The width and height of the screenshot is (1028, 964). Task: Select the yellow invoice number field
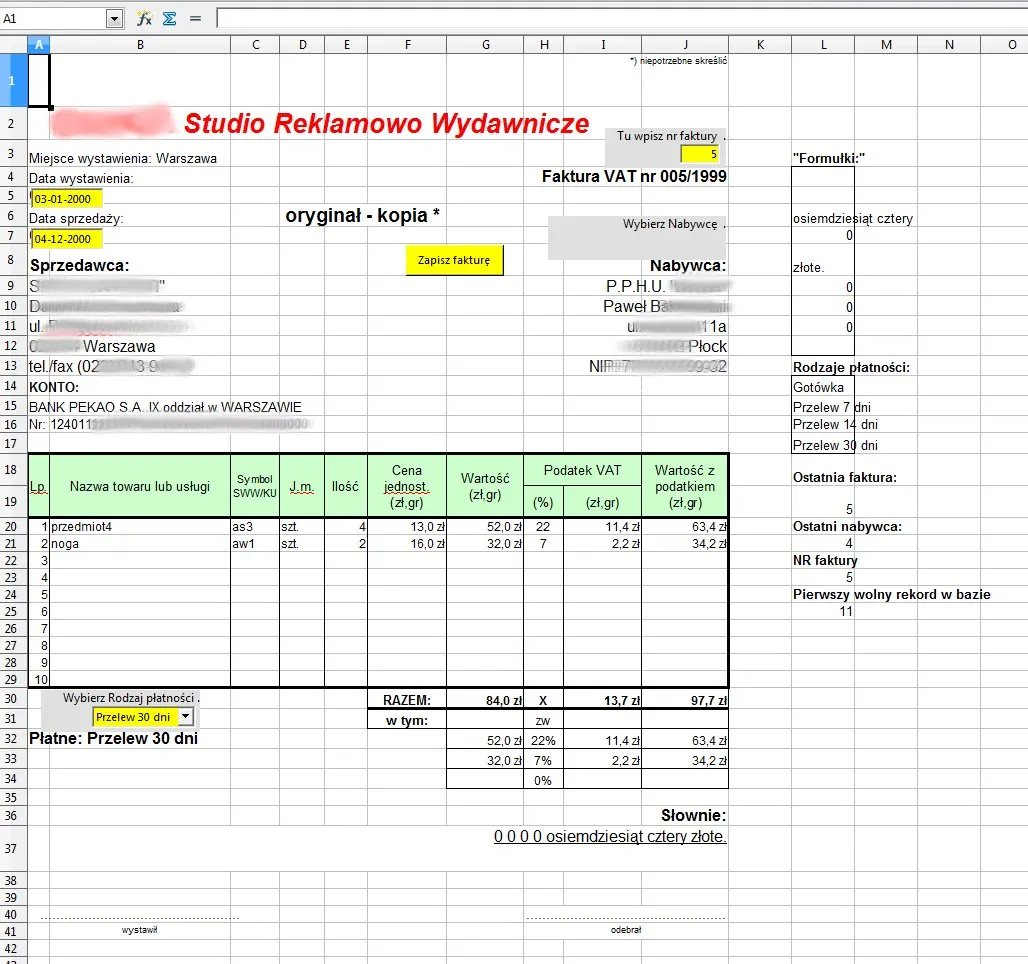[700, 154]
